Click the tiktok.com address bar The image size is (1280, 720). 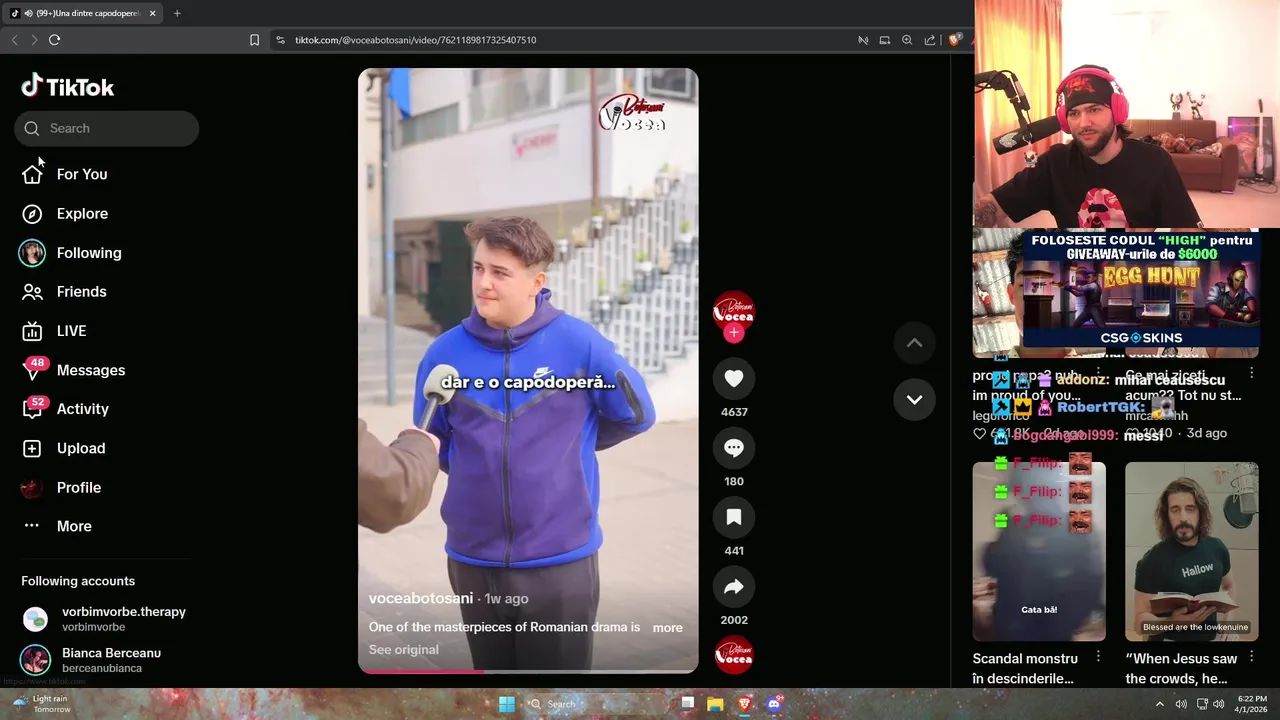[x=415, y=40]
